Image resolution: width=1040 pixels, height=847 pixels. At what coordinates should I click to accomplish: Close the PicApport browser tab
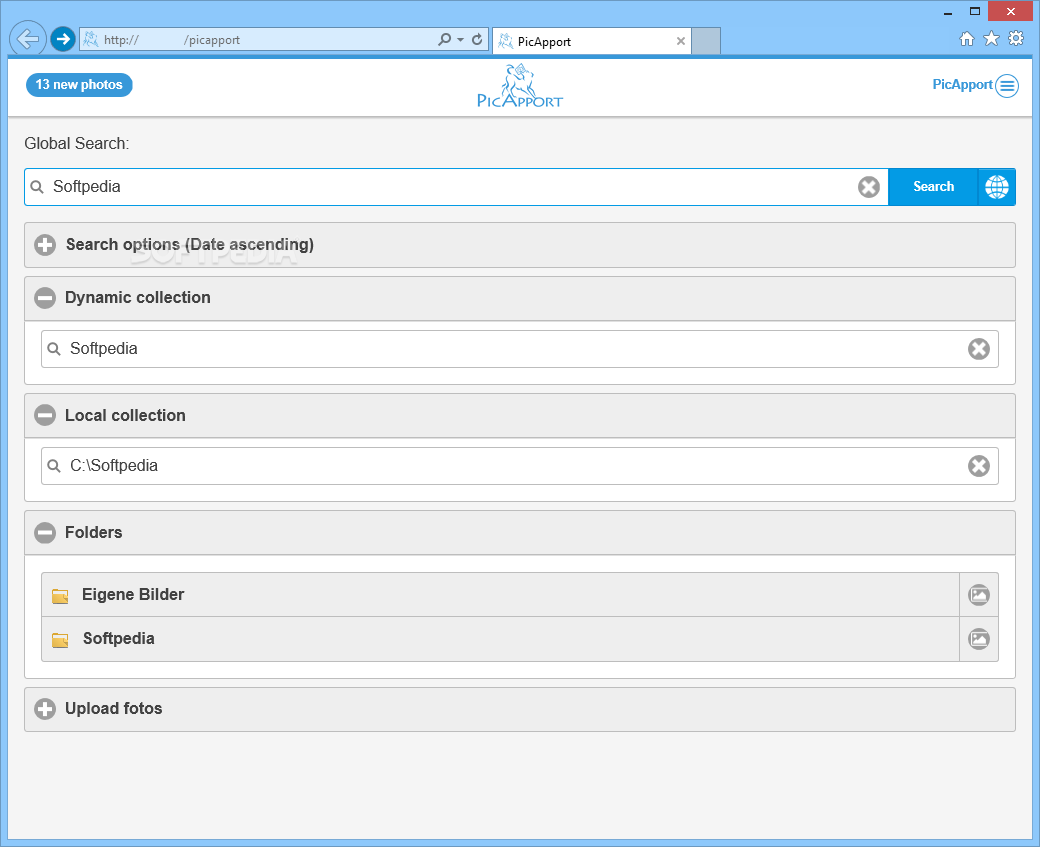(x=681, y=41)
